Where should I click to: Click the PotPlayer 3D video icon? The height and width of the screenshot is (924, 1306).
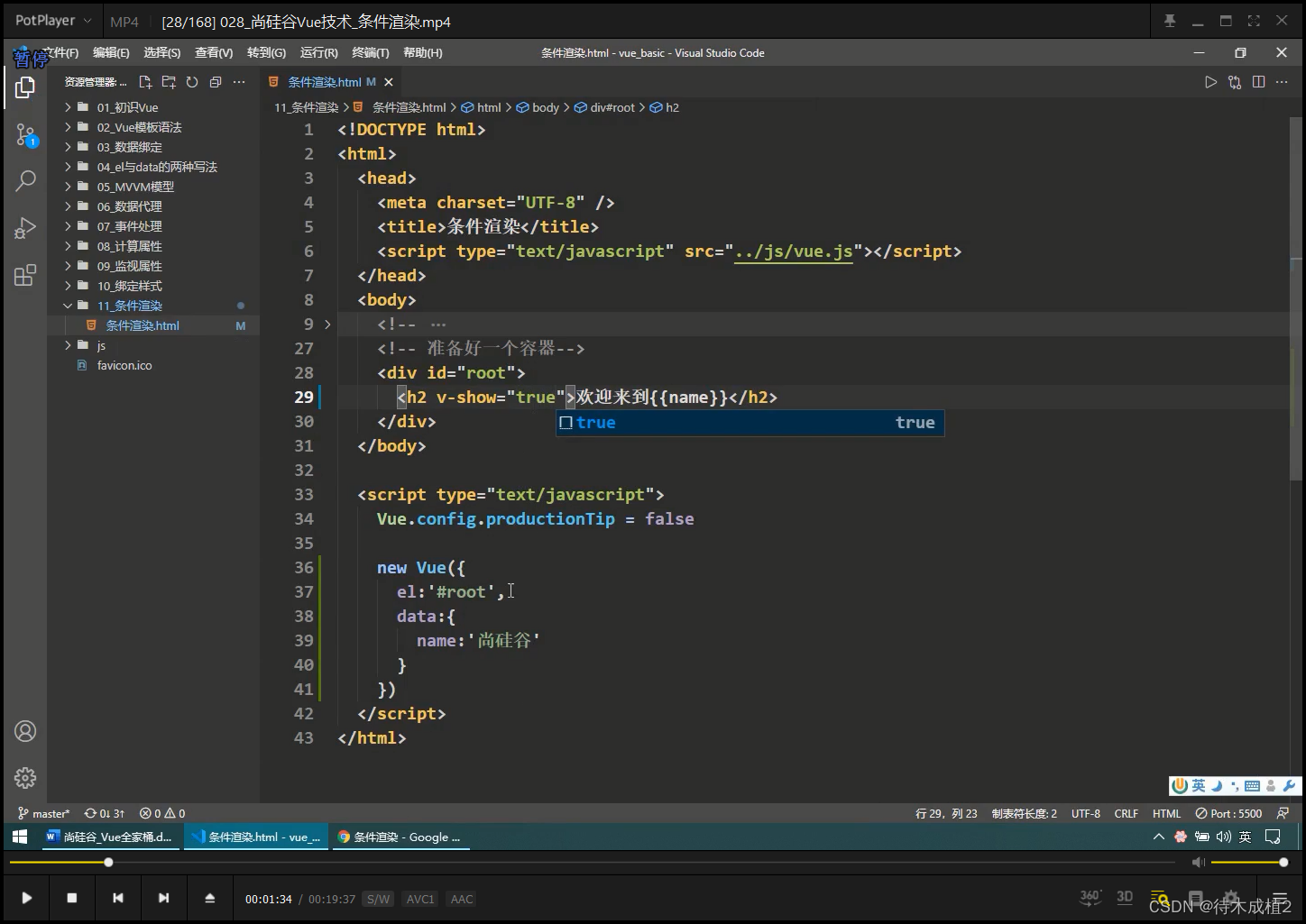(x=1125, y=897)
